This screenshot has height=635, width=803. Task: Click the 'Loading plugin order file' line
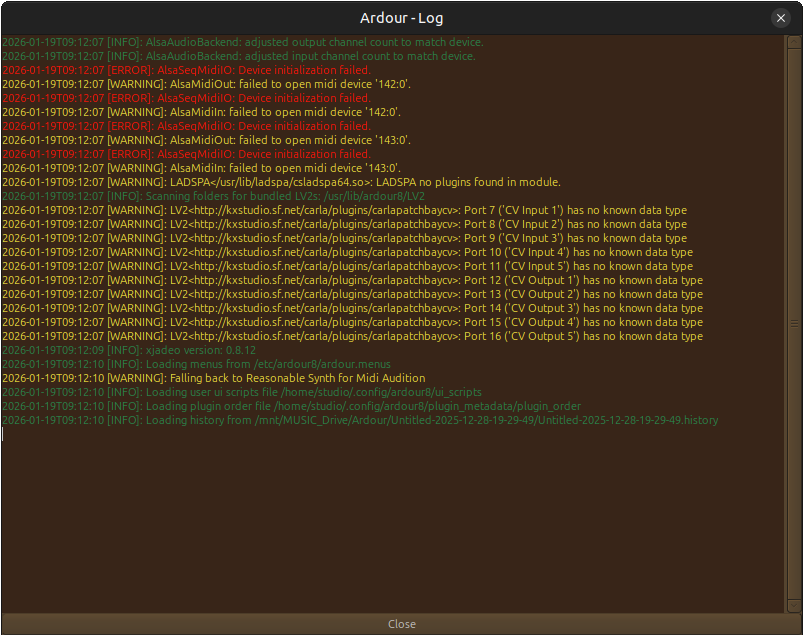point(291,407)
